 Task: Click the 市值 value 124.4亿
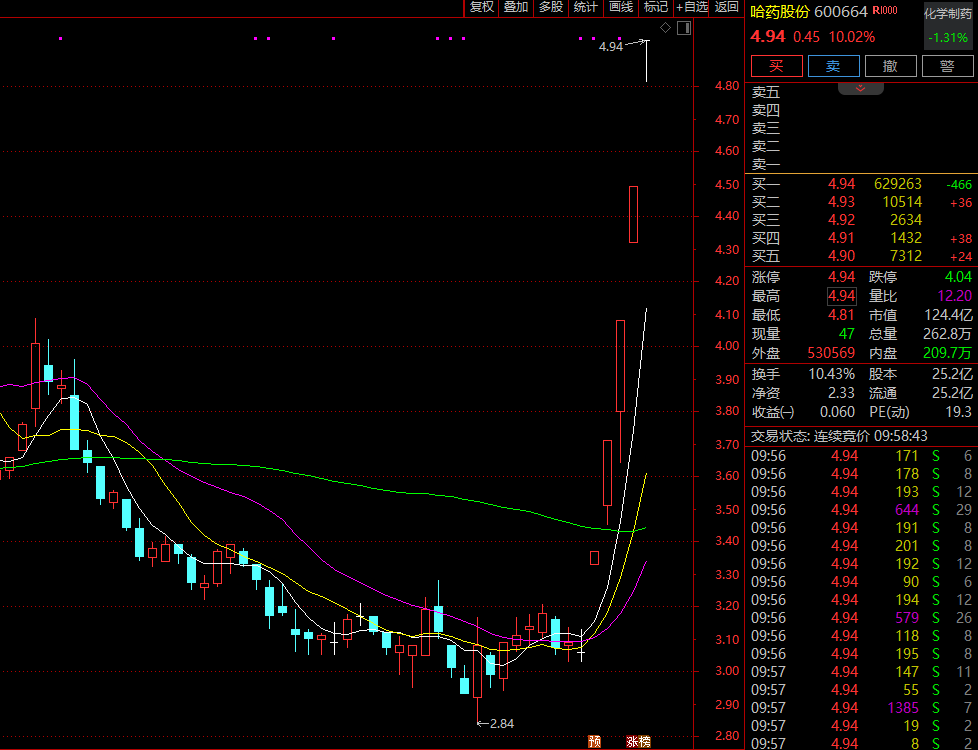point(948,315)
